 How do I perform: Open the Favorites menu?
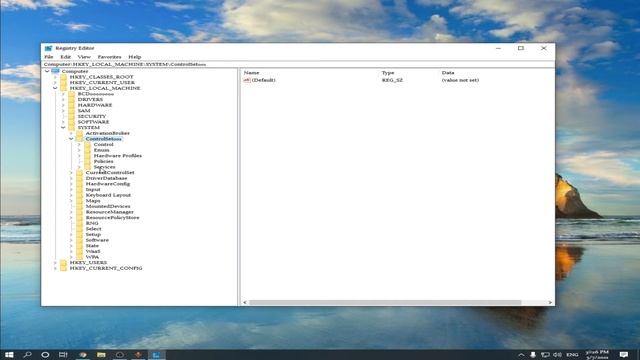(x=109, y=57)
